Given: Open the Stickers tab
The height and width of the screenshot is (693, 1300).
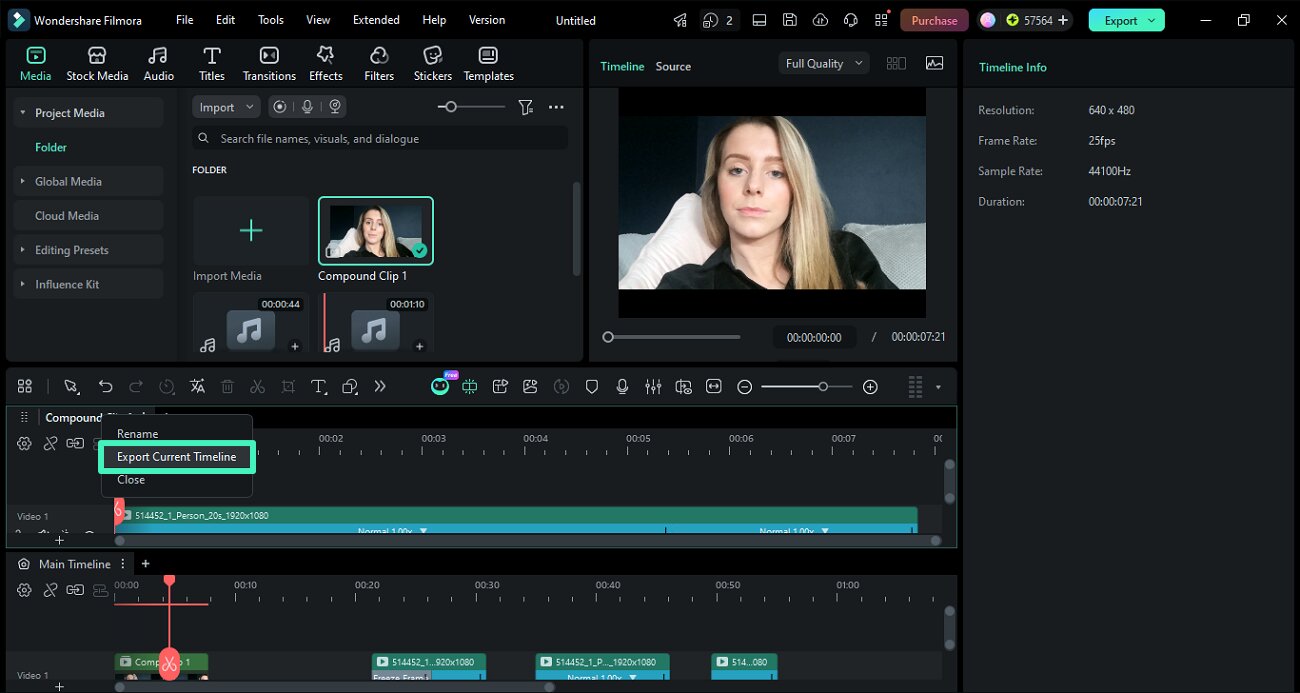Looking at the screenshot, I should tap(433, 64).
